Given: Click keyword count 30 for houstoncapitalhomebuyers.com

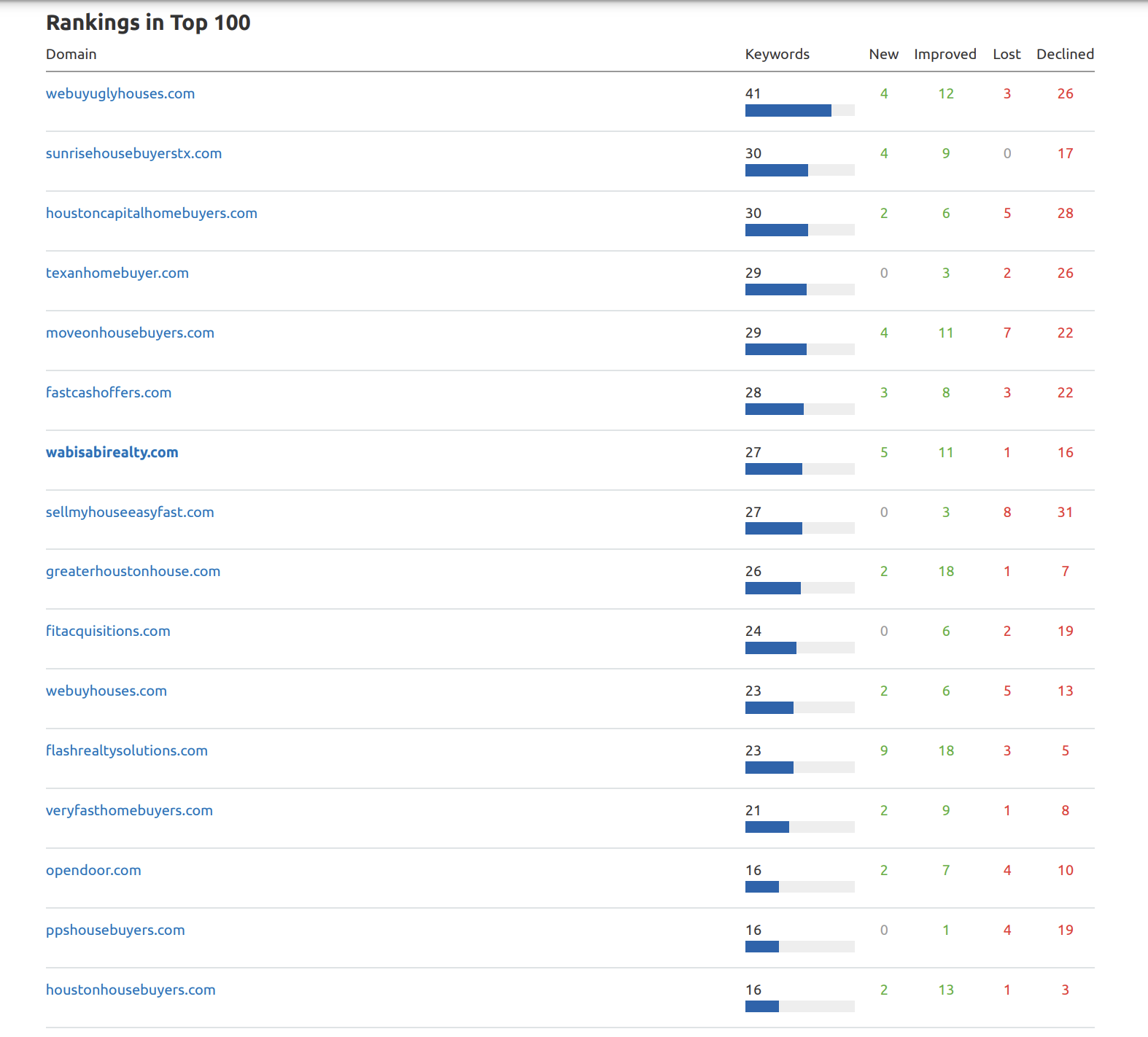Looking at the screenshot, I should click(x=753, y=213).
